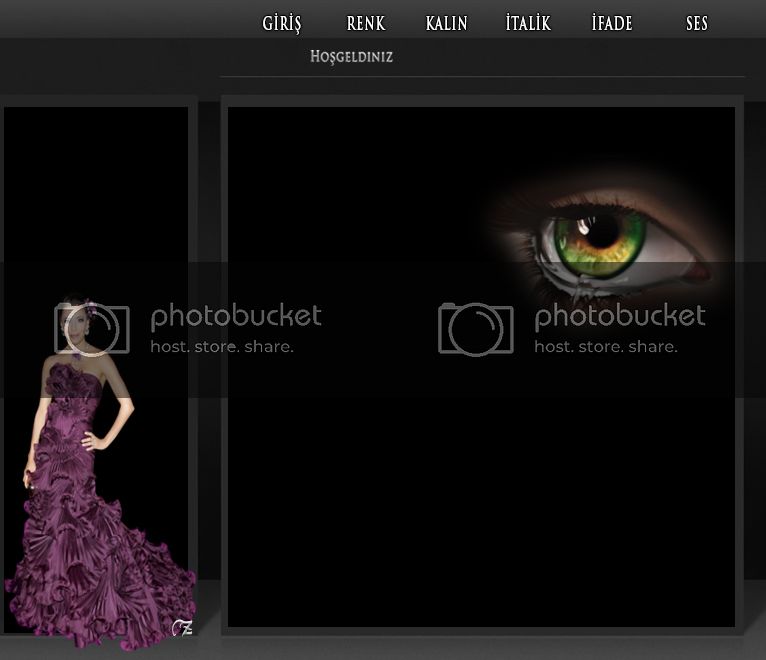Click the Hoşgeldiniz welcome text
The image size is (766, 660).
[351, 57]
